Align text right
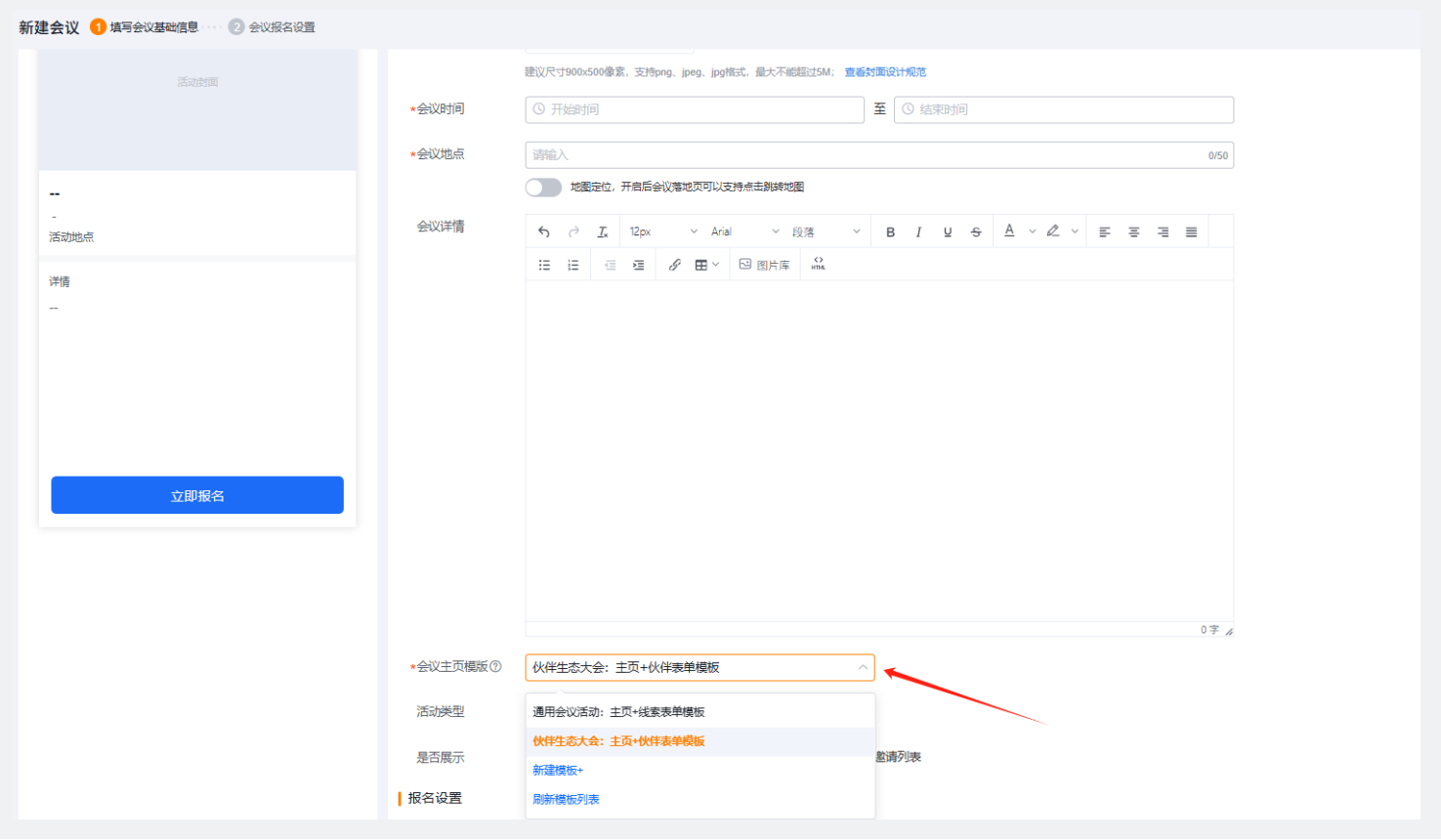The height and width of the screenshot is (840, 1441). tap(1163, 231)
